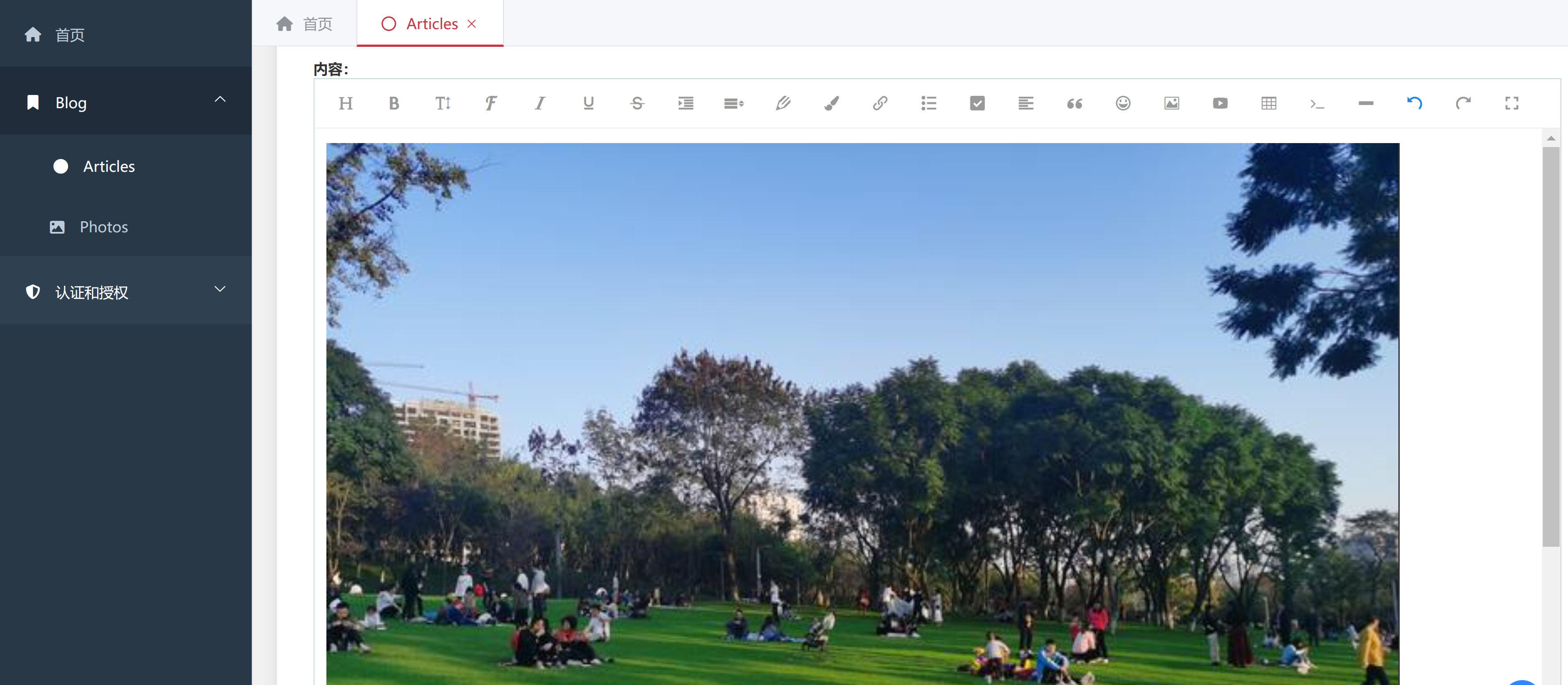The image size is (1568, 685).
Task: Apply heading format from editor toolbar
Action: pos(346,103)
